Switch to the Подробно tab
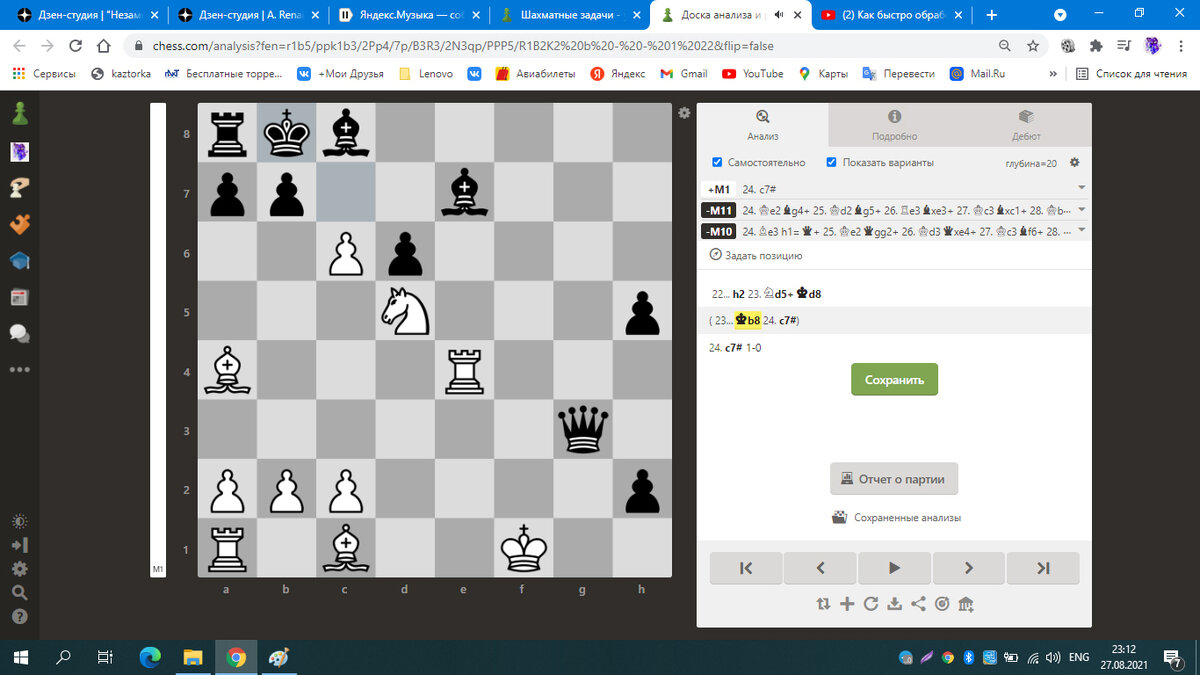 894,125
